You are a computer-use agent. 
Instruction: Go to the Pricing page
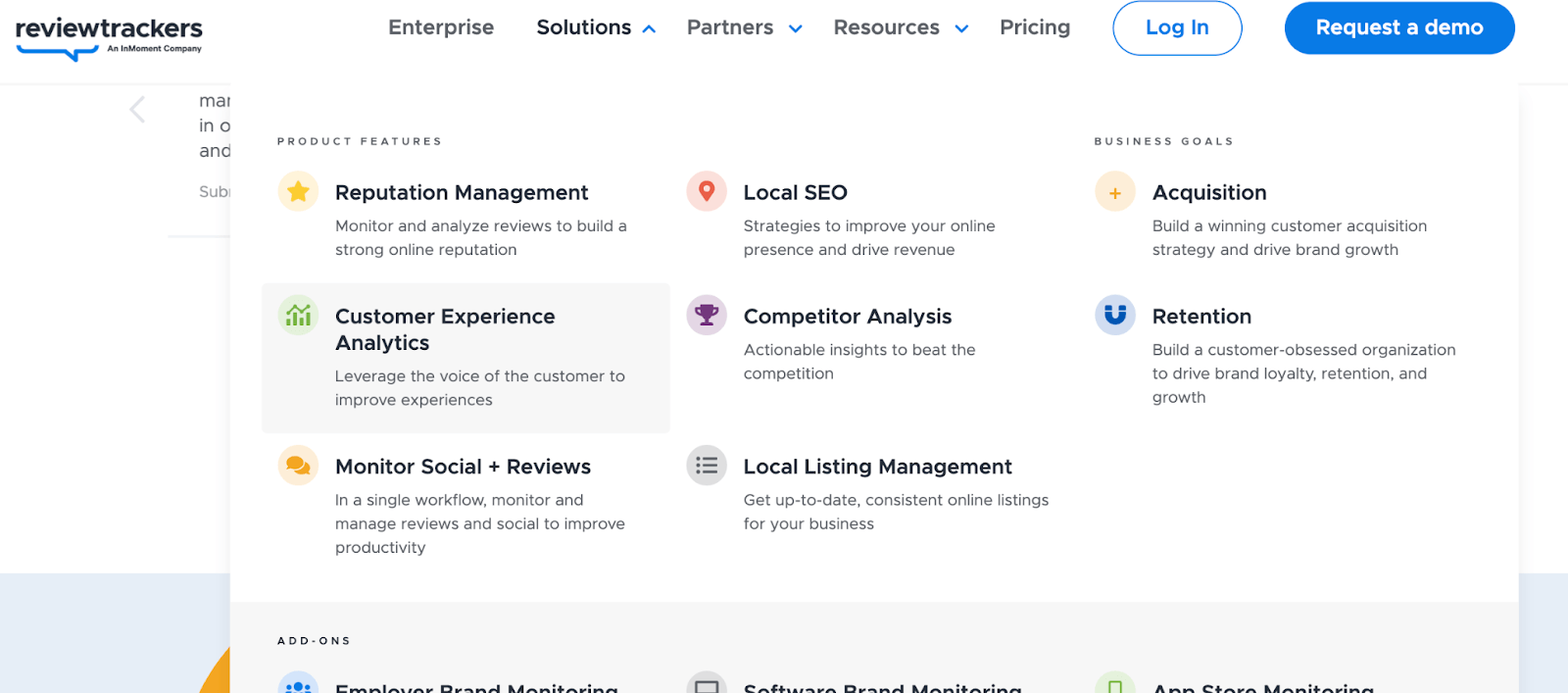(1035, 28)
